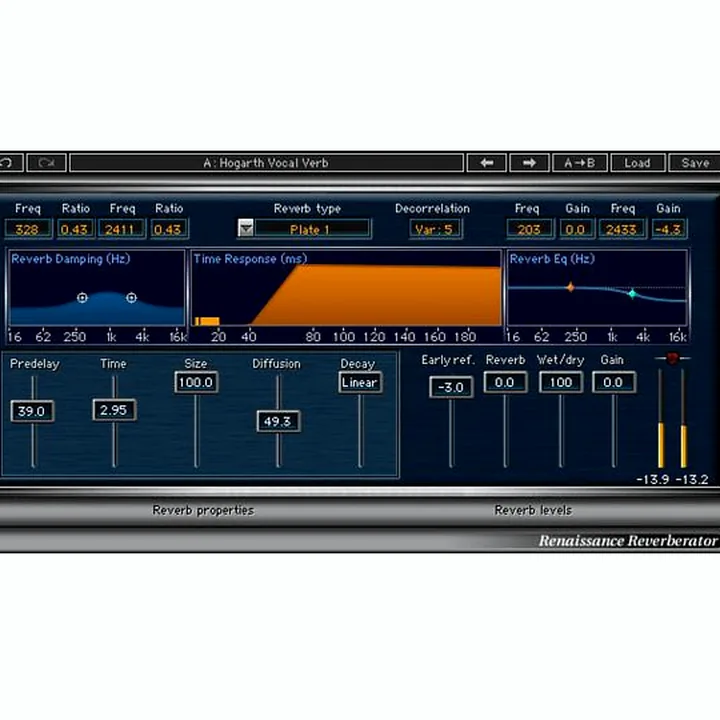Click the Reverb levels section label

533,511
